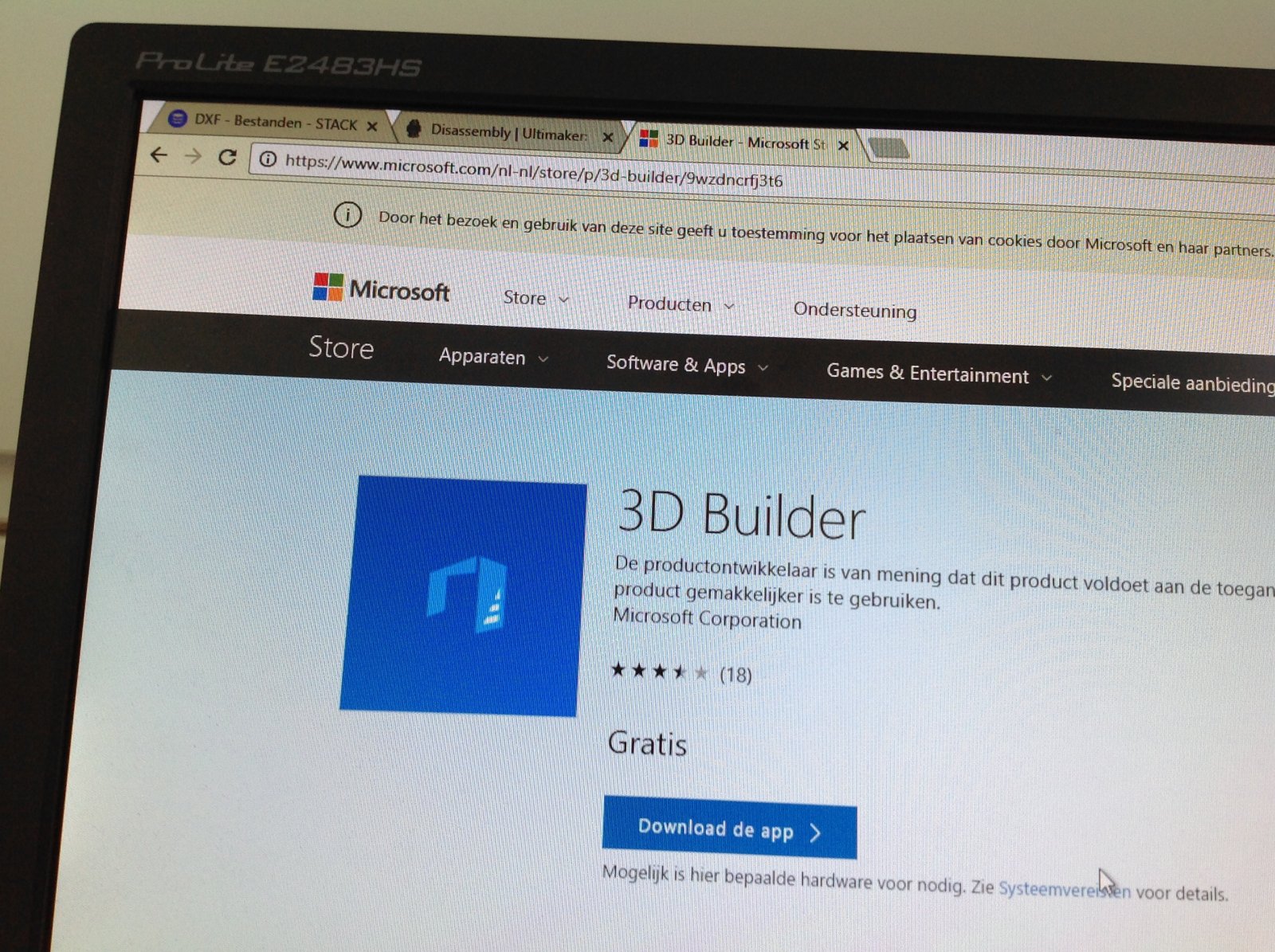Screen dimensions: 1275x952
Task: Expand the Producten dropdown menu
Action: click(681, 304)
